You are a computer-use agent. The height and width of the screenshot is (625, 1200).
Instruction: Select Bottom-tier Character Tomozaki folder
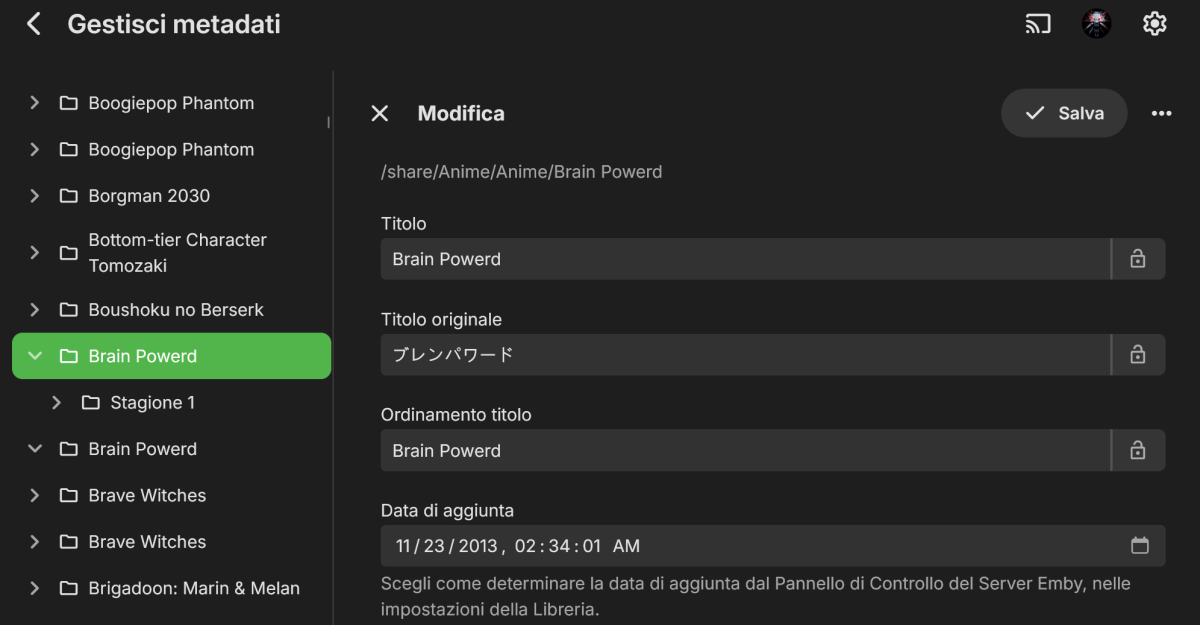pos(177,253)
